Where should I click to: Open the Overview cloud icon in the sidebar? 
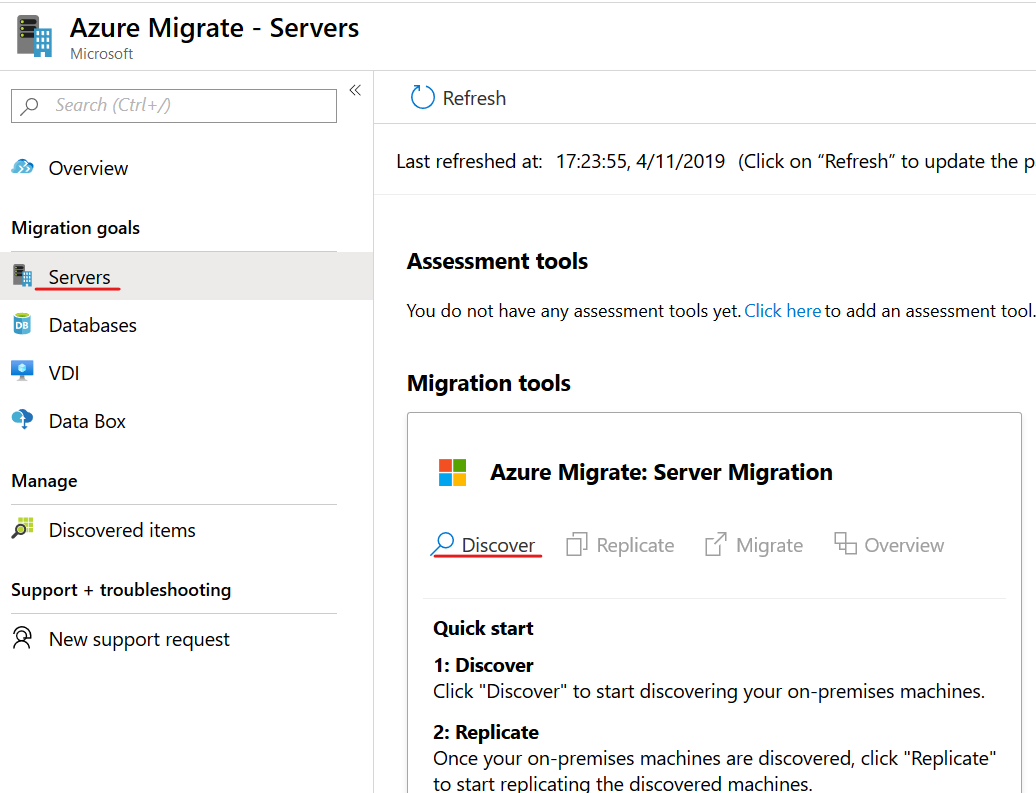[22, 167]
